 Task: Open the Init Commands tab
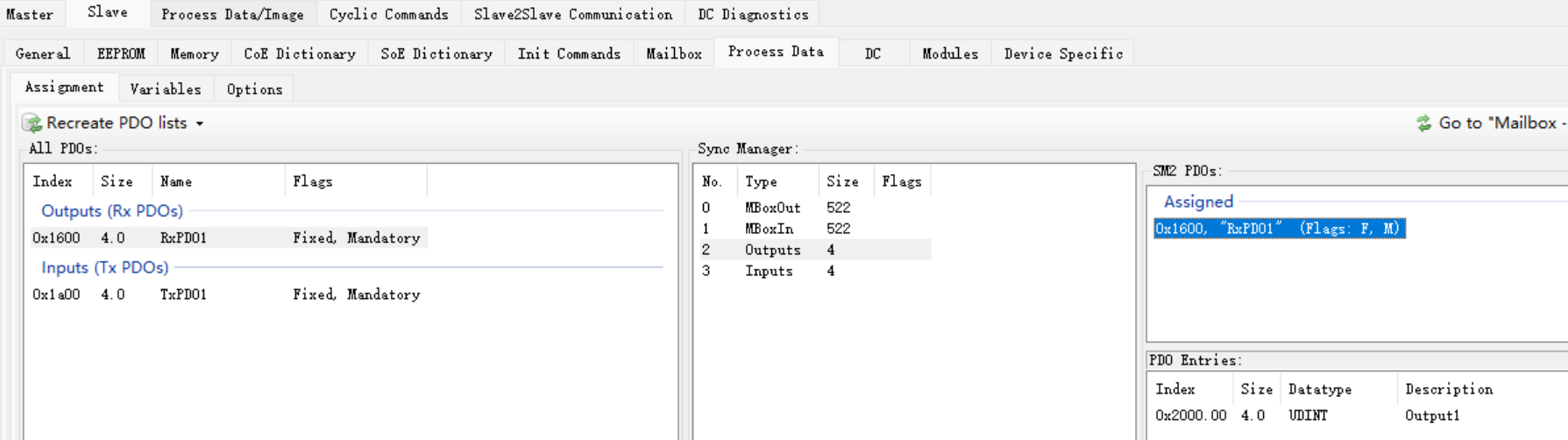[x=569, y=53]
